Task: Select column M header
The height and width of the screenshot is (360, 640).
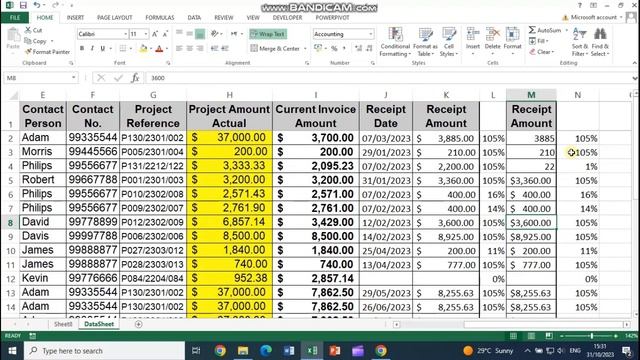Action: point(531,95)
